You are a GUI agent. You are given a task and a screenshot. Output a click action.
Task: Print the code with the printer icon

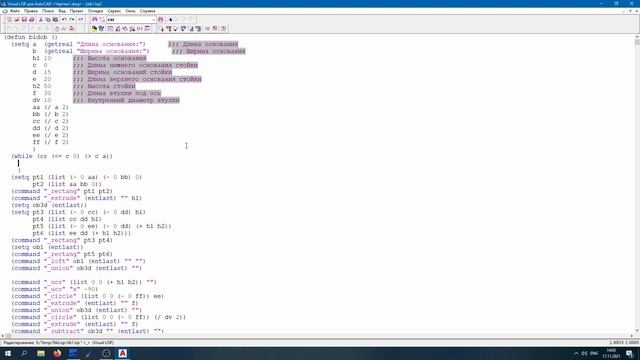coord(31,20)
